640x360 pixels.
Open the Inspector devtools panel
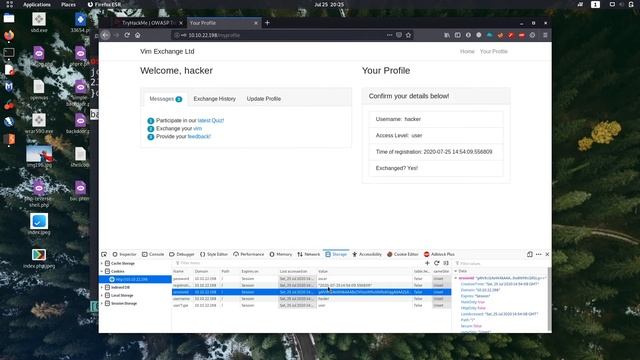point(124,254)
